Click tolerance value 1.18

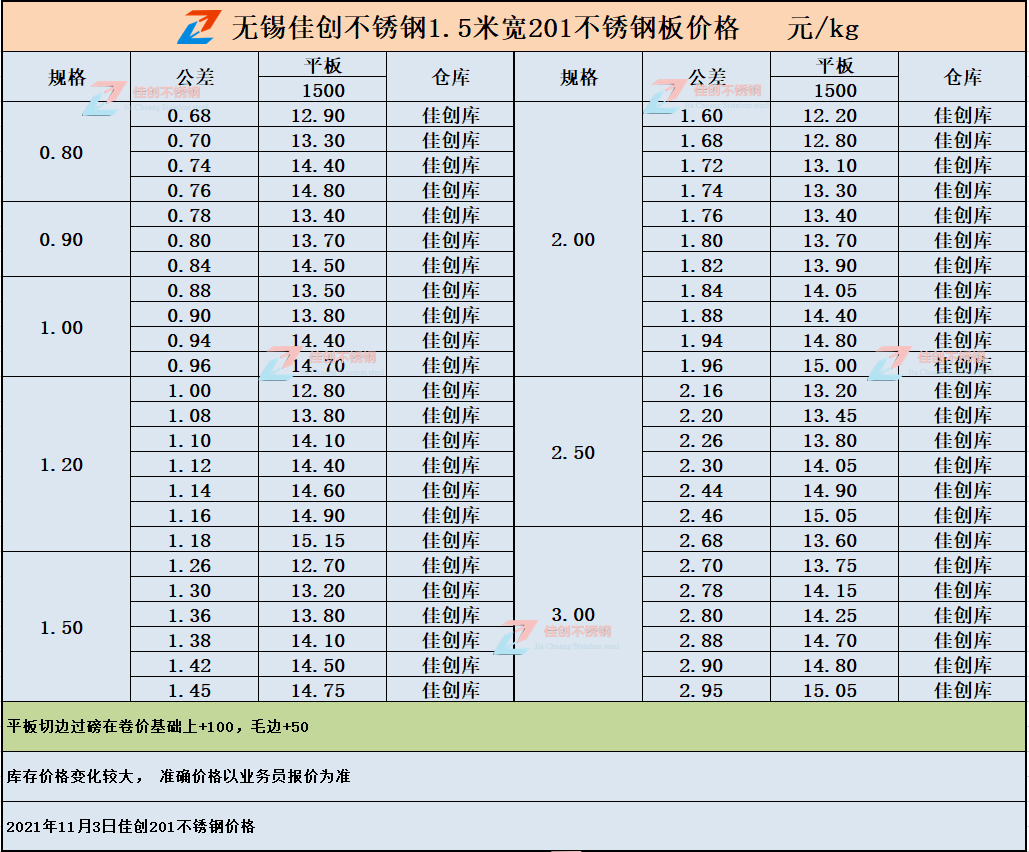click(x=189, y=541)
